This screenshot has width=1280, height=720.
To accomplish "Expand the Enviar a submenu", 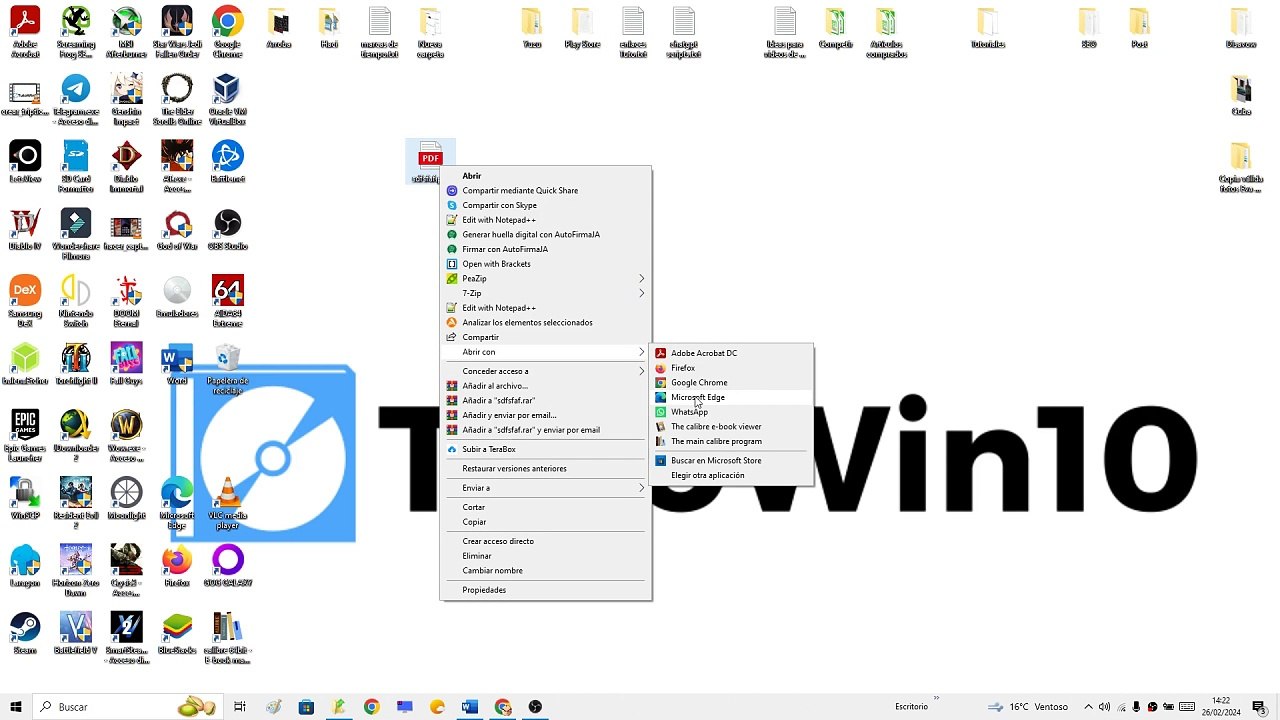I will (x=546, y=488).
